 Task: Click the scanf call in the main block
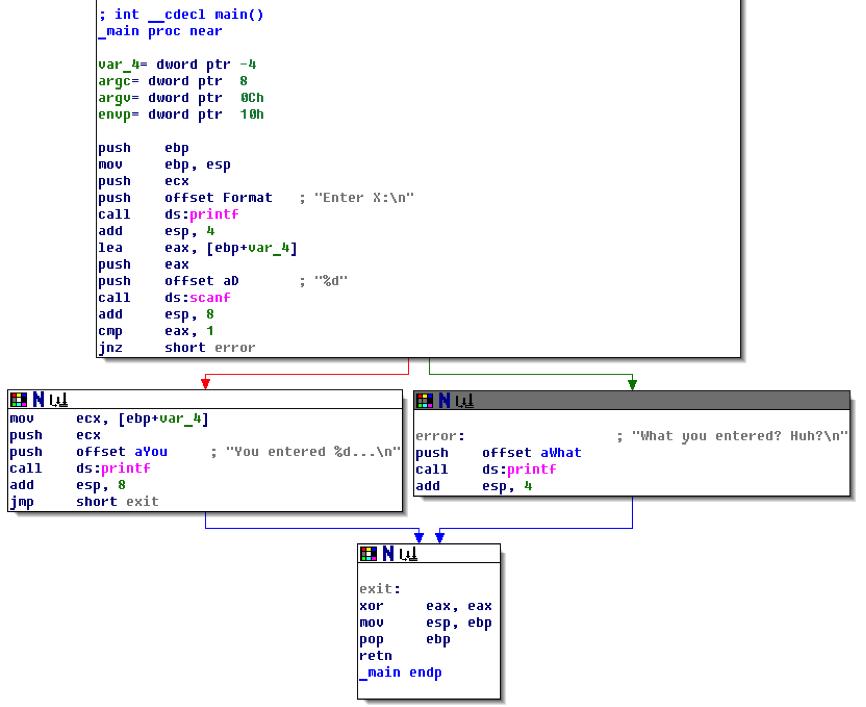point(198,298)
